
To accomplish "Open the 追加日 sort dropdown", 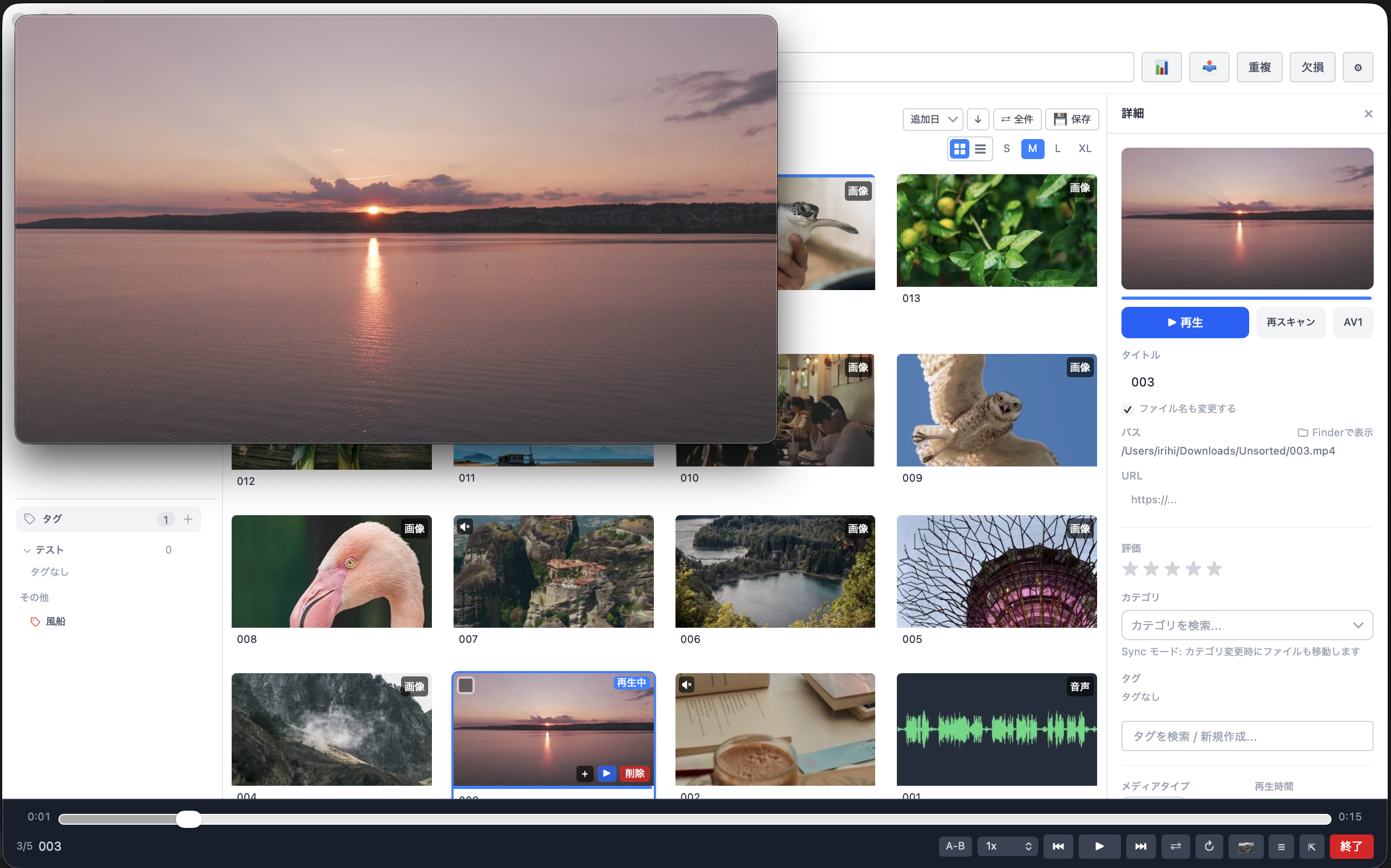I will (x=933, y=119).
